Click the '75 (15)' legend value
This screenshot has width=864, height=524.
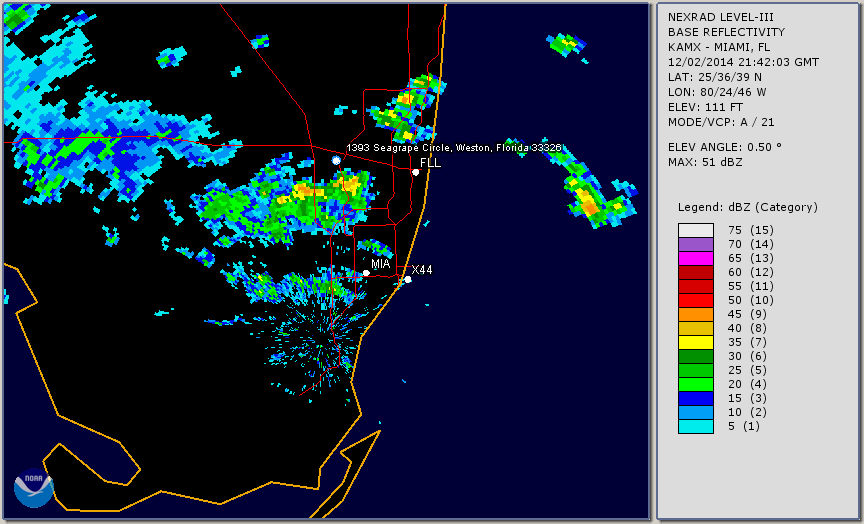click(x=750, y=230)
